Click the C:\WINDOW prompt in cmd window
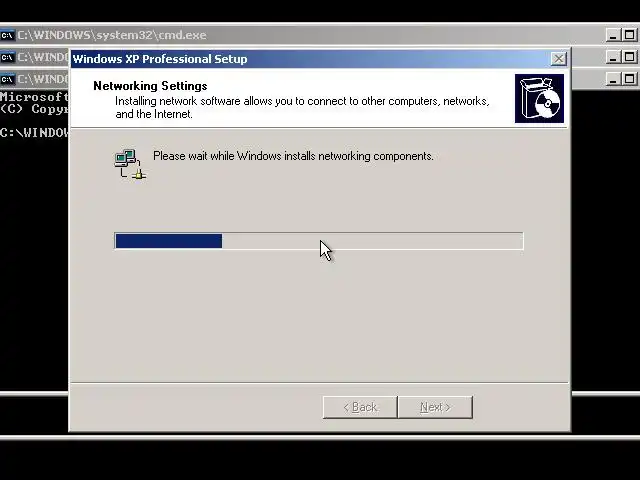The width and height of the screenshot is (640, 480). 34,132
